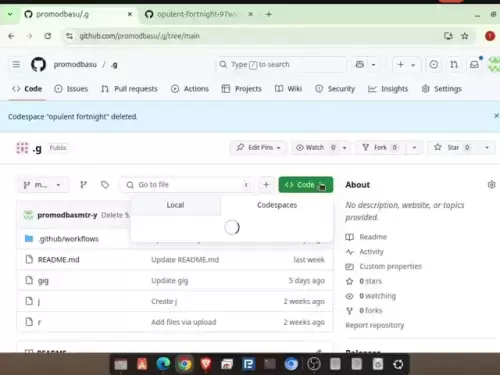Open the Insights tab
This screenshot has height=375, width=500.
coord(388,89)
